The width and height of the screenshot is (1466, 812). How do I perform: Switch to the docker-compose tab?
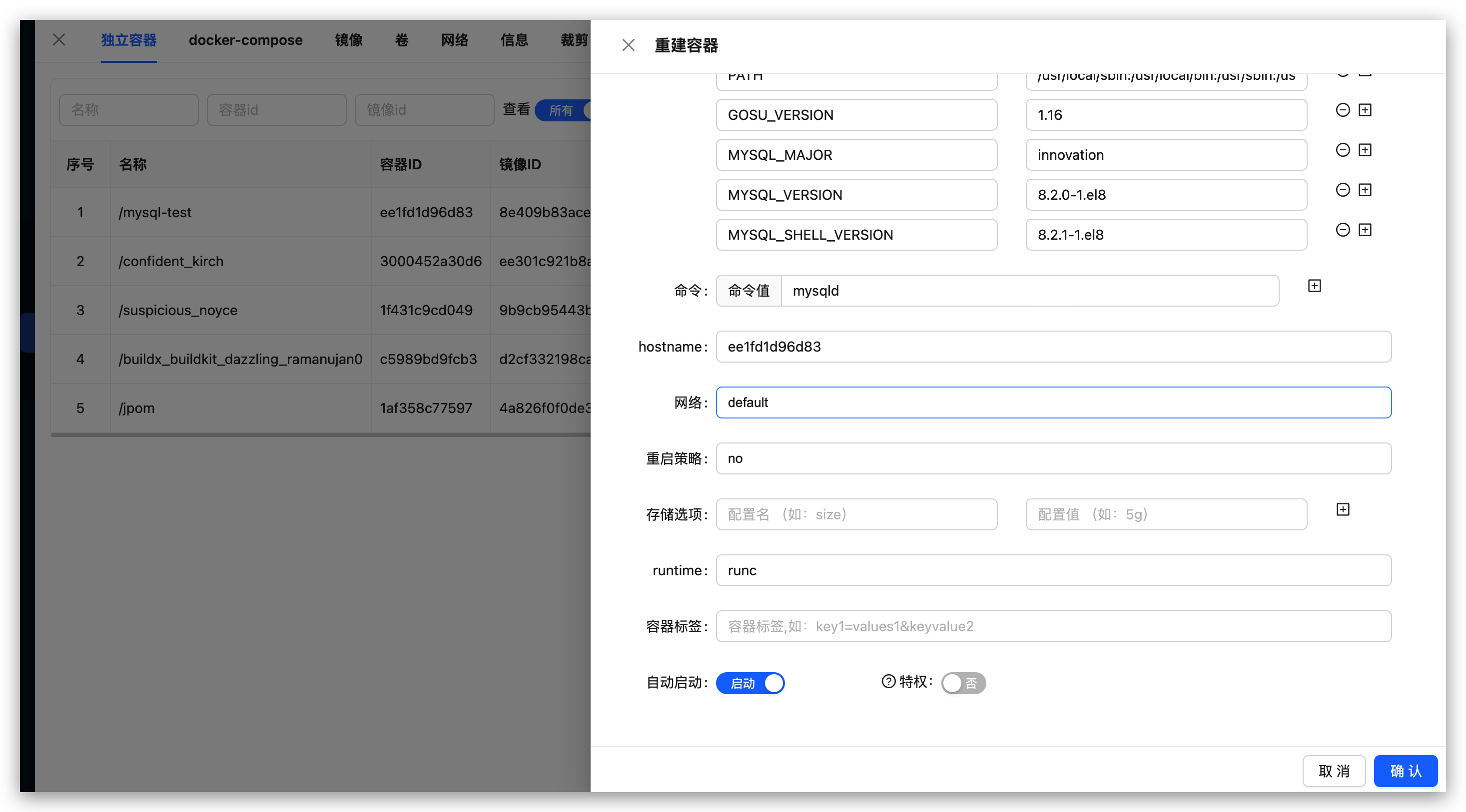[245, 40]
